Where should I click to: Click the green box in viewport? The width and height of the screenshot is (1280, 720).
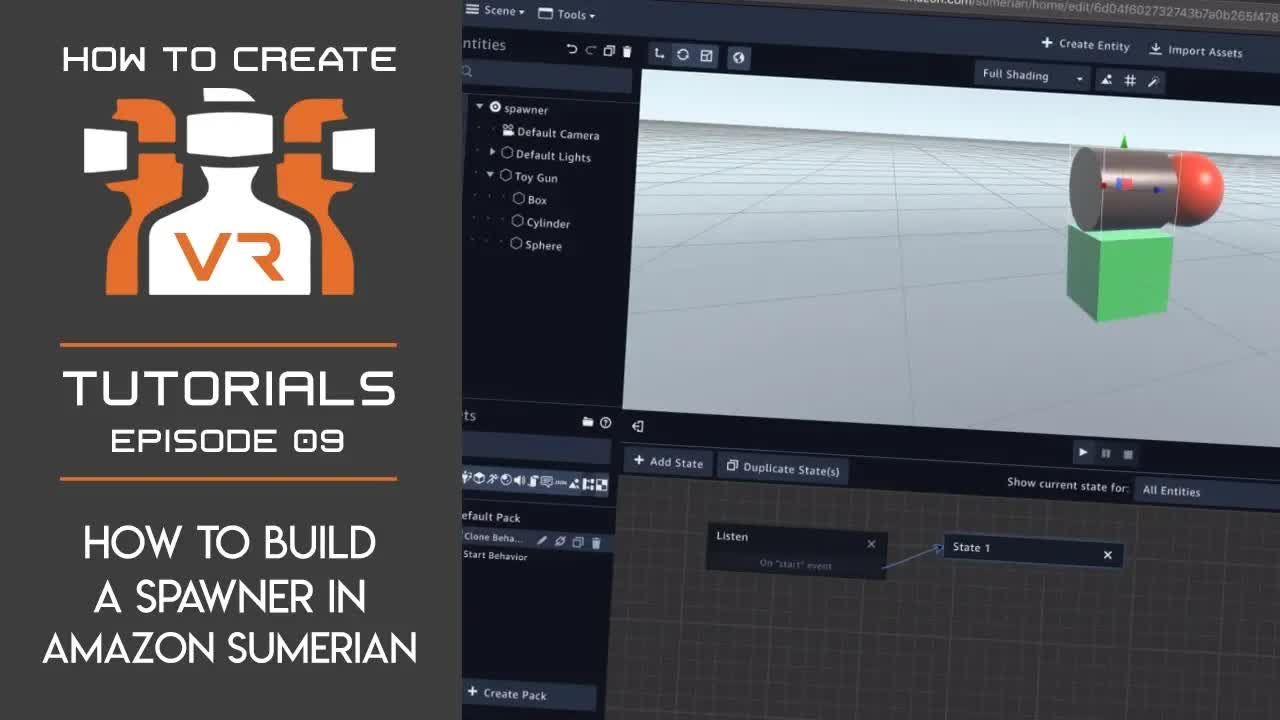[1118, 272]
